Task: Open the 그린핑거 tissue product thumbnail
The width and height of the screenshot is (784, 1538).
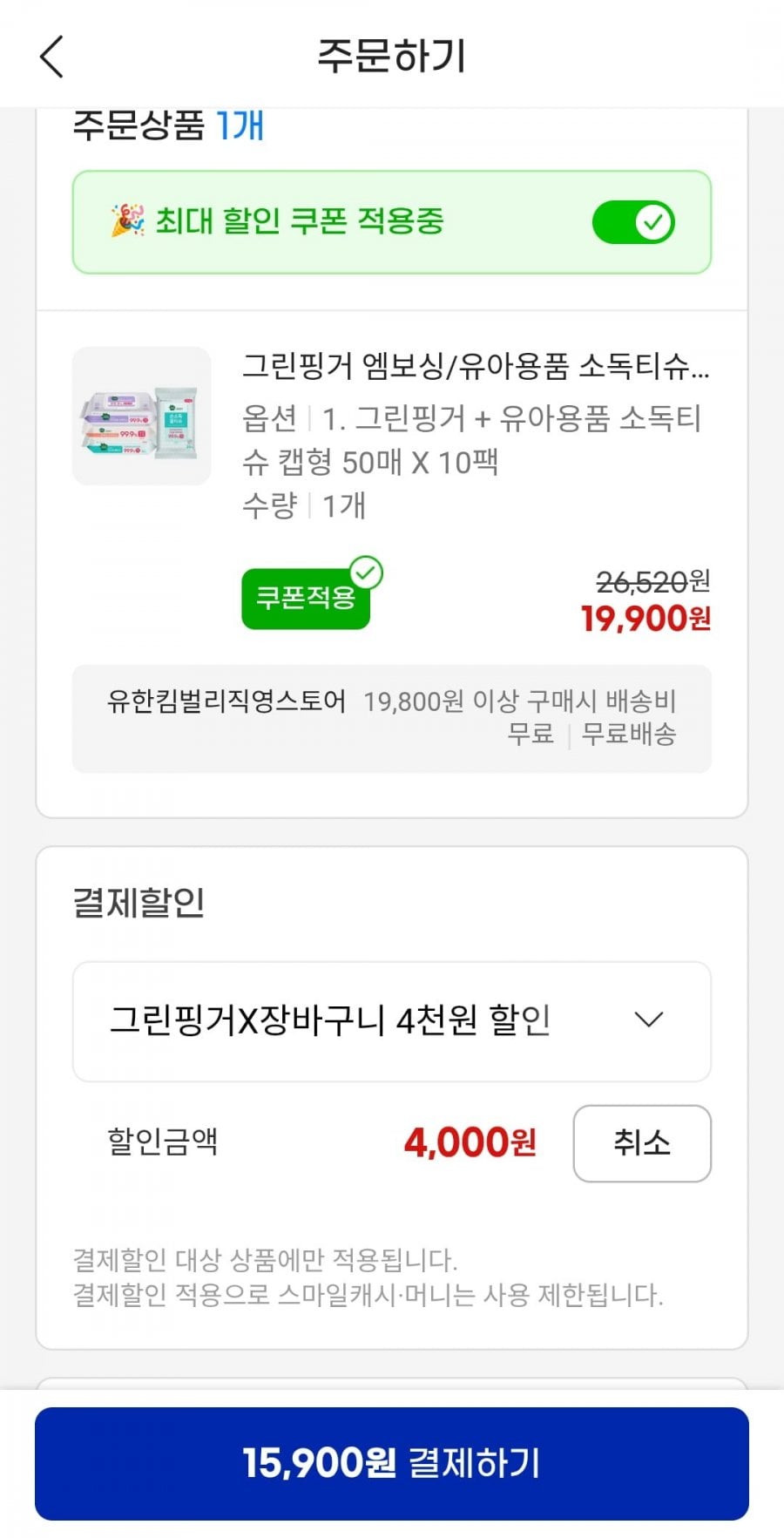Action: point(141,416)
